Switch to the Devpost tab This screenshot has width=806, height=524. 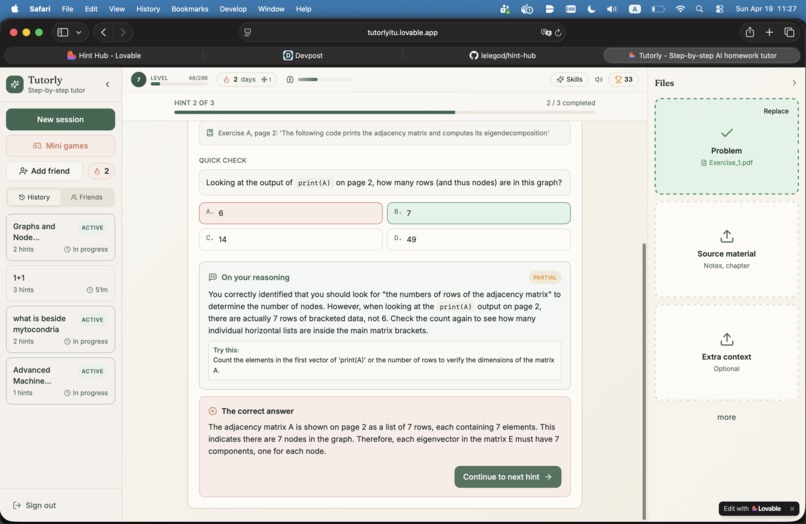click(303, 56)
